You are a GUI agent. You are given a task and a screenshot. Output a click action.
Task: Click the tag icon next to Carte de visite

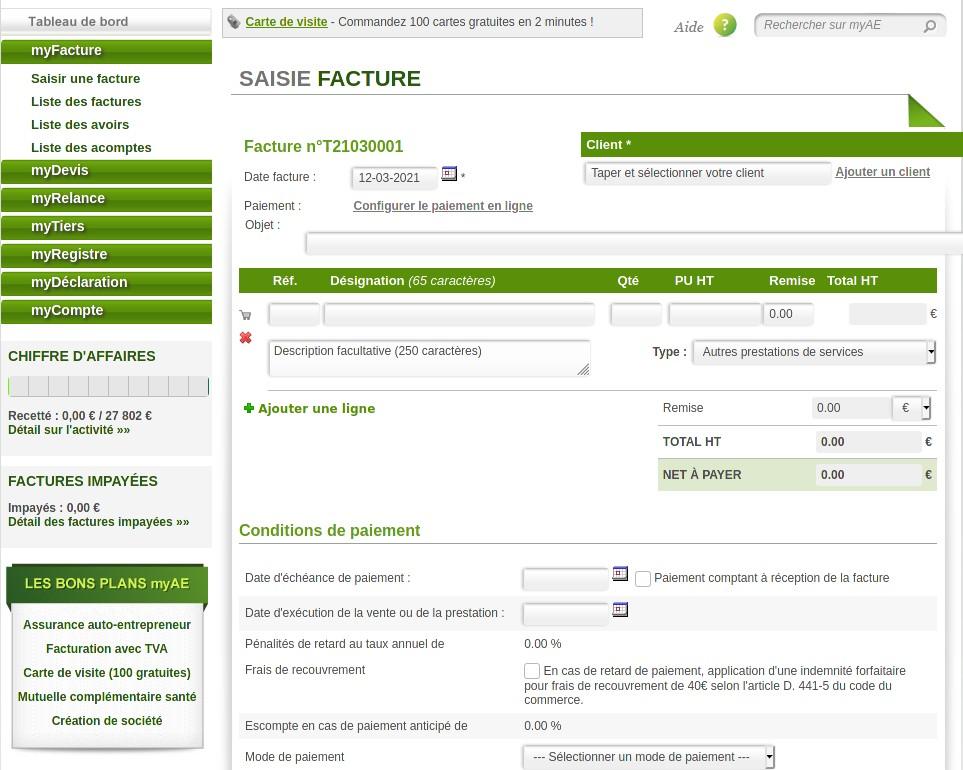pyautogui.click(x=233, y=22)
